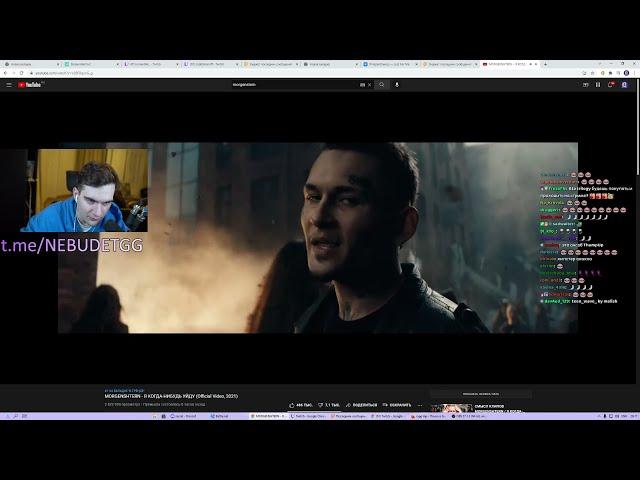Open Windows taskbar search icon
Screen dimensions: 640x480
click(16, 416)
